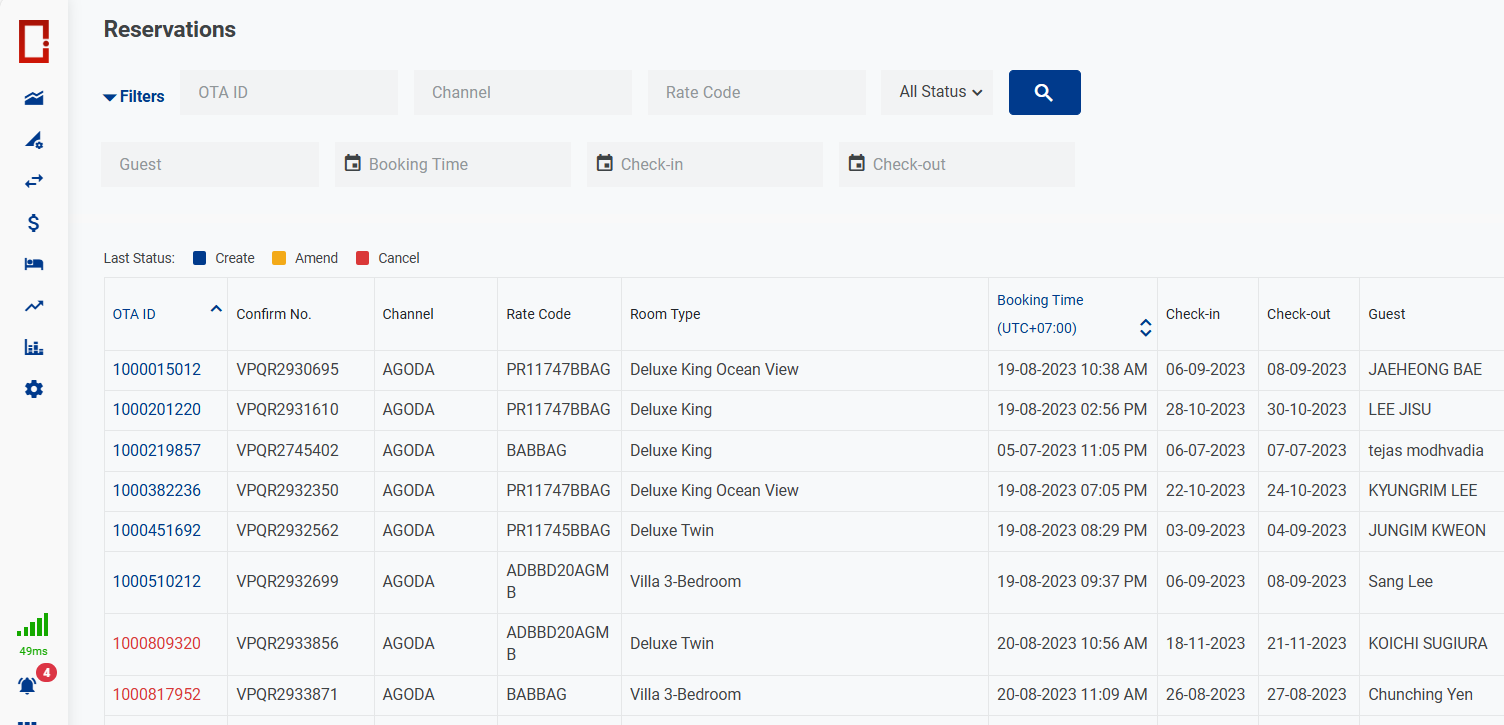Viewport: 1504px width, 725px height.
Task: Open the Check-out date picker field
Action: (x=956, y=165)
